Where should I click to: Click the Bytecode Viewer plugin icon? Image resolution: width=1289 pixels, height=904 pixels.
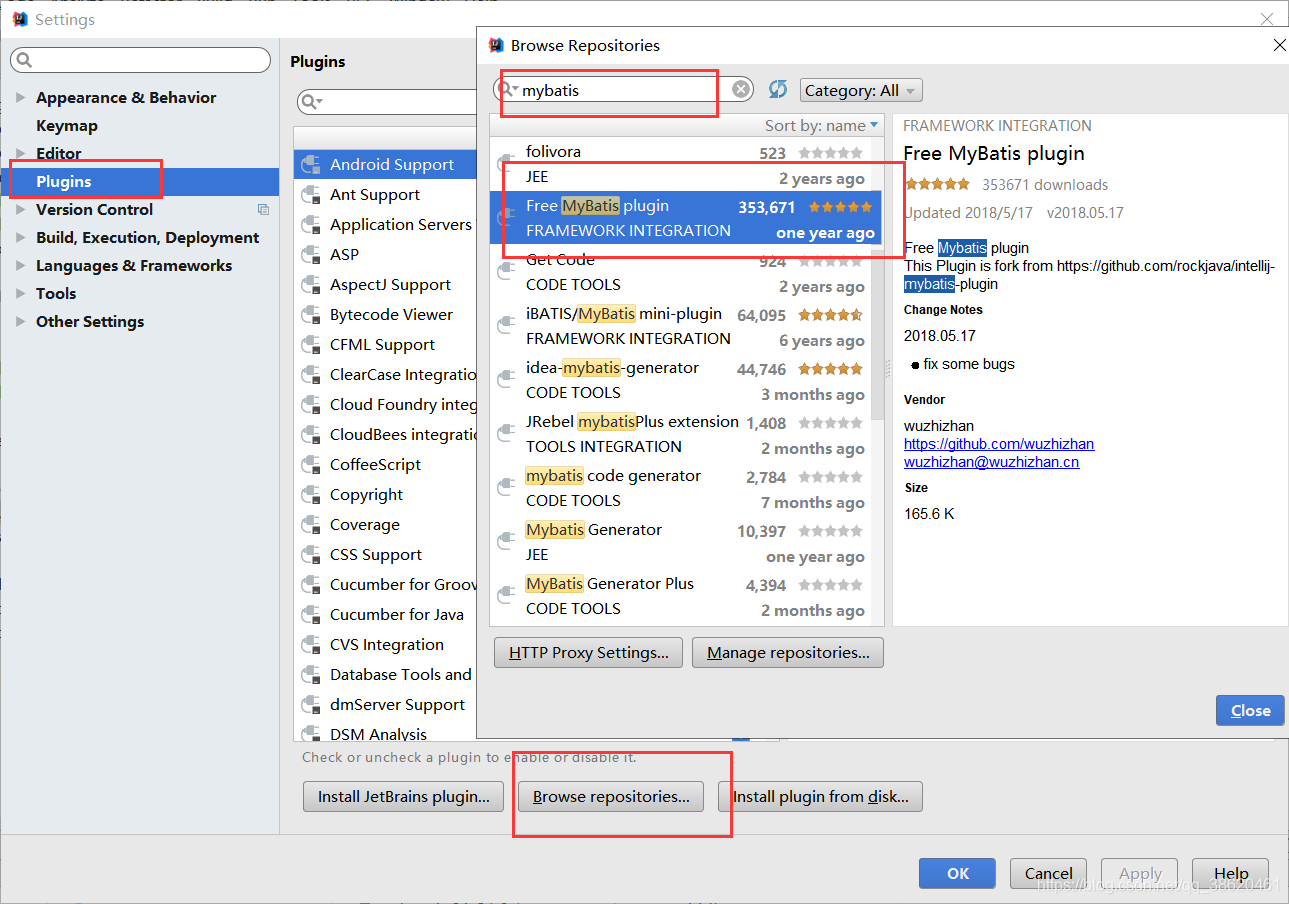311,315
